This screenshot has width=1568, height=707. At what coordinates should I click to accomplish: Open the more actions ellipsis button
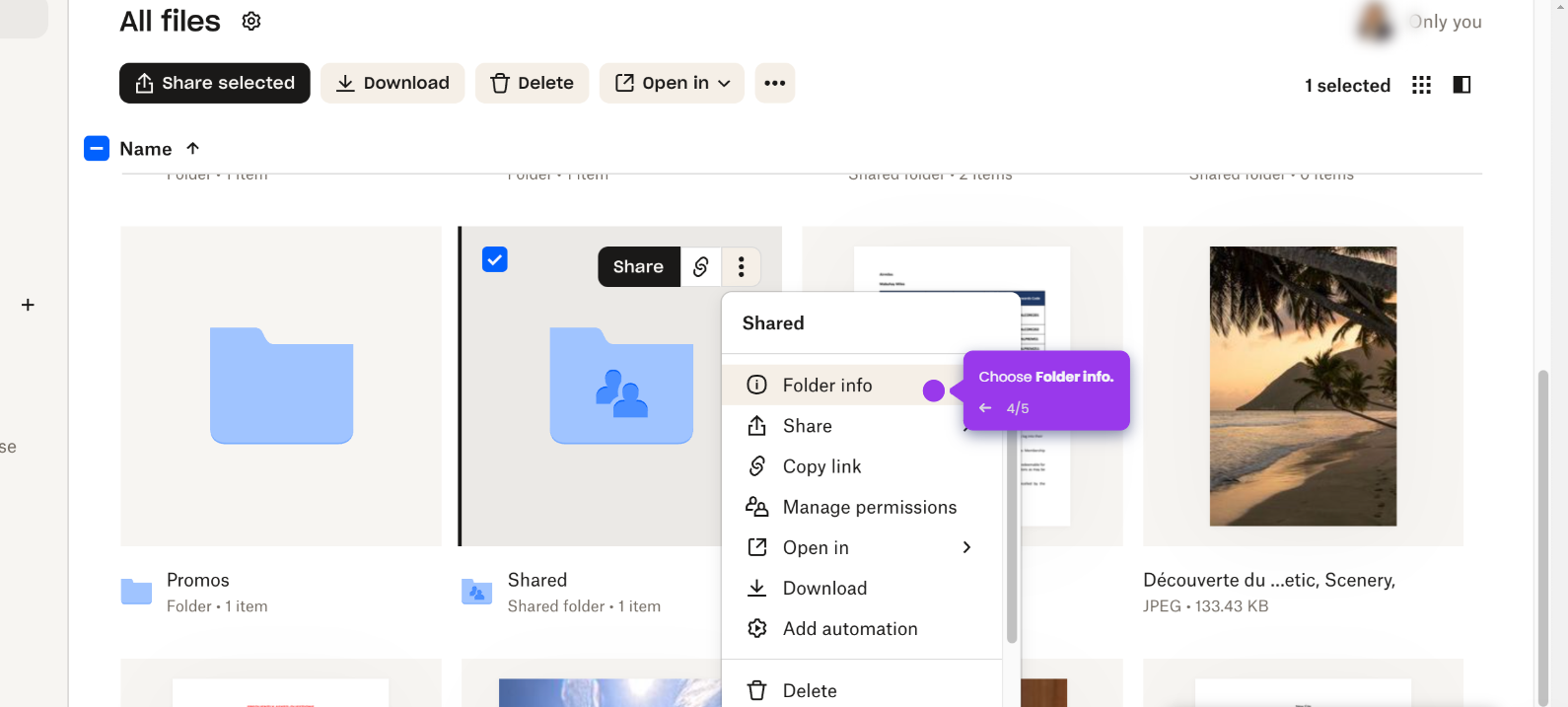775,83
